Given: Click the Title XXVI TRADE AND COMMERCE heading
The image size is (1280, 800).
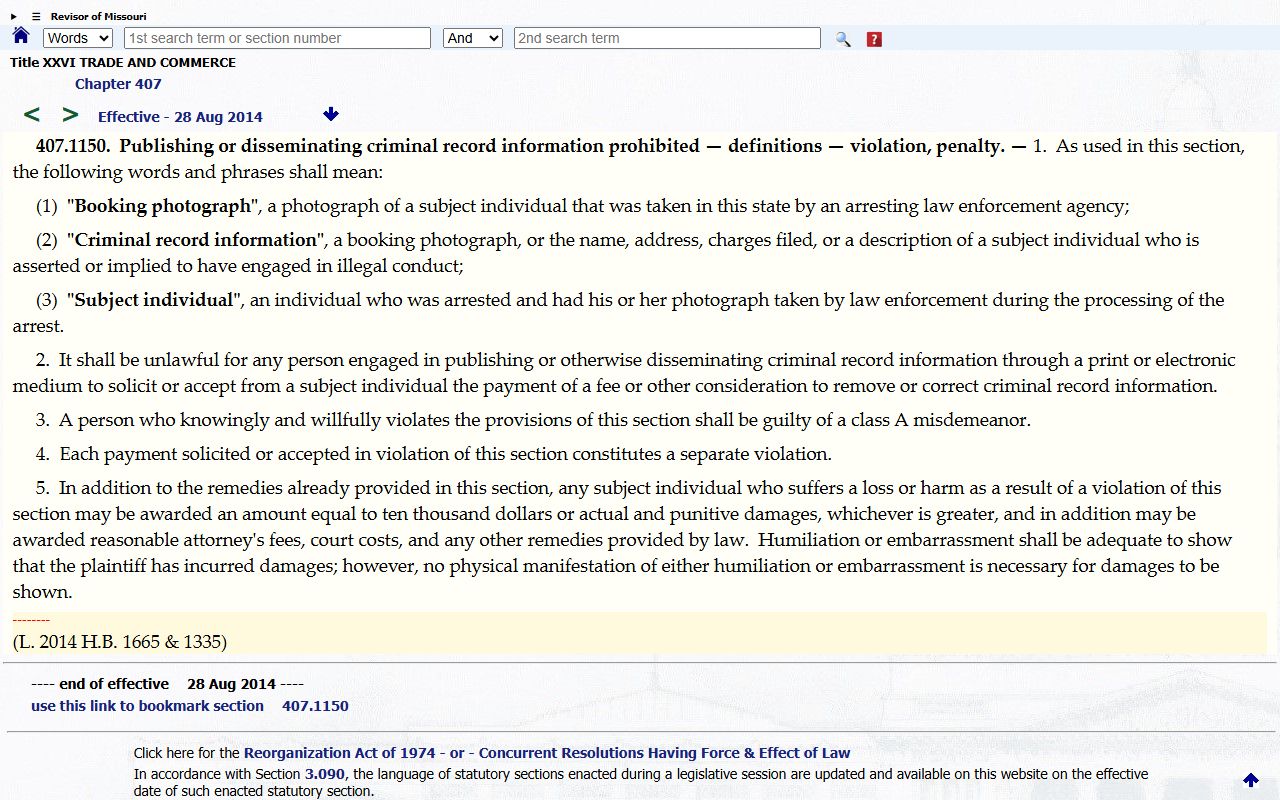Looking at the screenshot, I should pyautogui.click(x=123, y=62).
